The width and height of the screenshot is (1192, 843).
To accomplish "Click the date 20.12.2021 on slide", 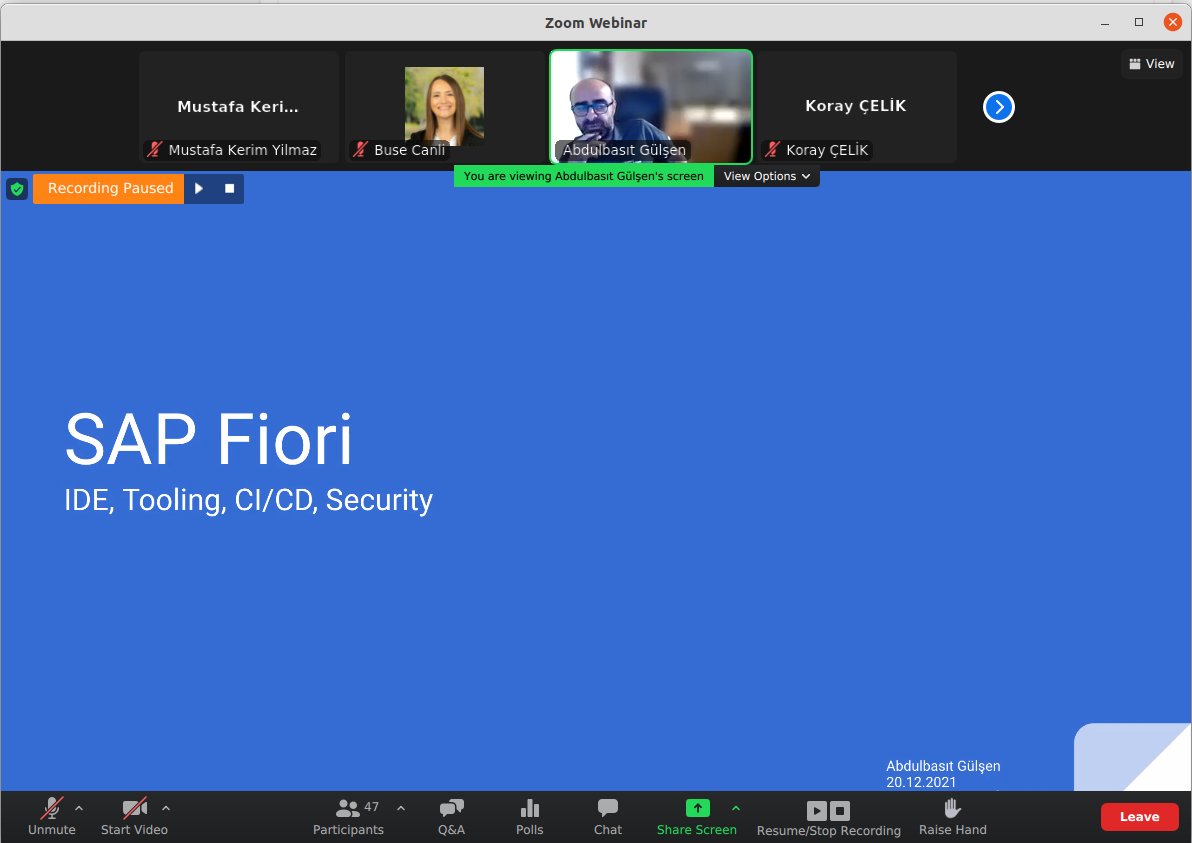I will coord(921,782).
